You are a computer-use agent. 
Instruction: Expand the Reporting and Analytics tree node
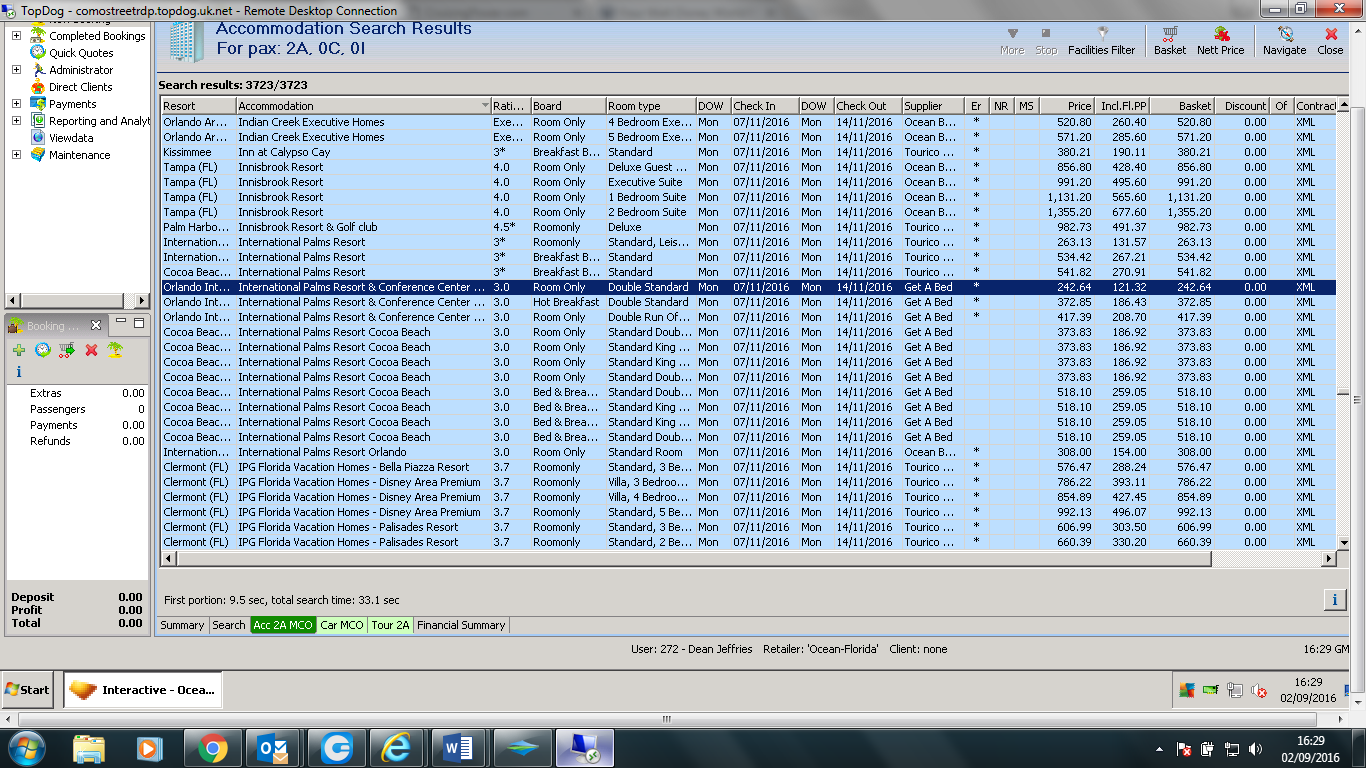16,121
